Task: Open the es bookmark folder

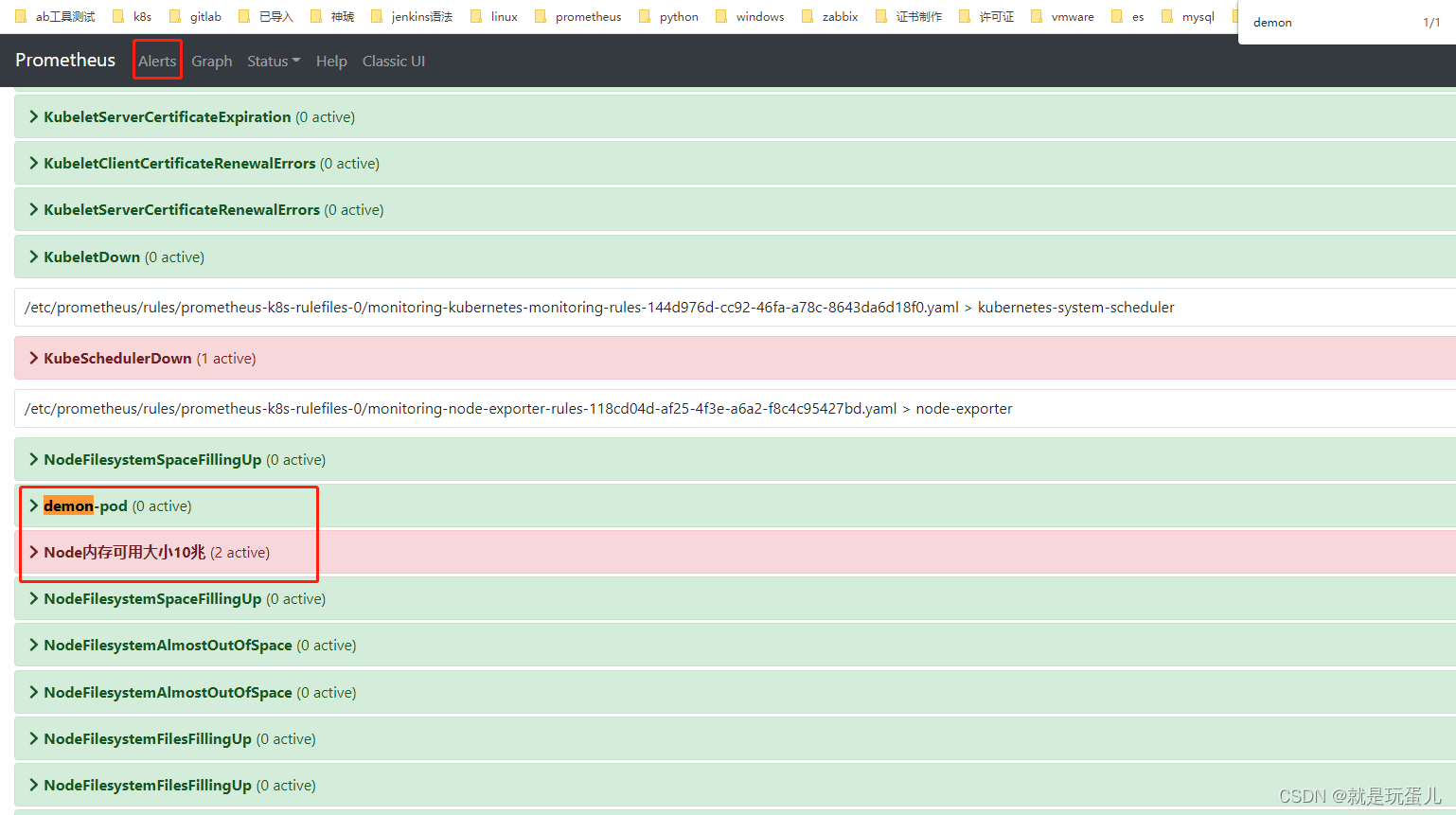Action: [x=1128, y=16]
